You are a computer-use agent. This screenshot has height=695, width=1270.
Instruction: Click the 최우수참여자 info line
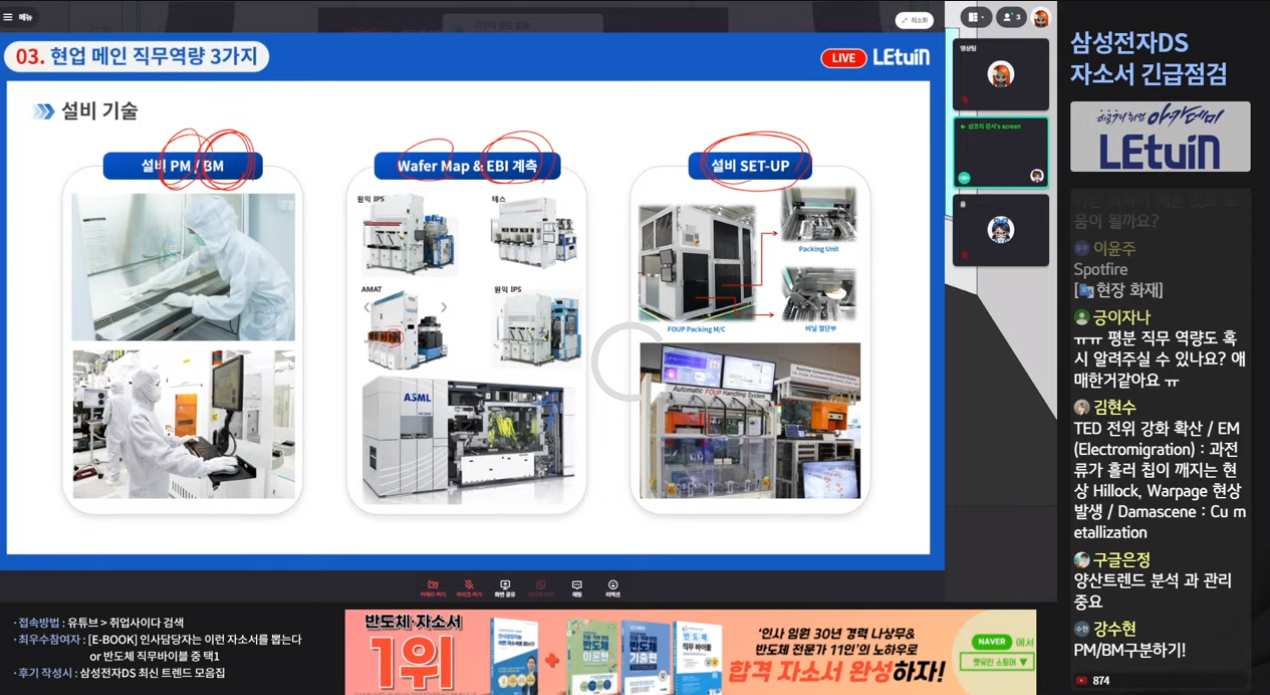pyautogui.click(x=157, y=647)
